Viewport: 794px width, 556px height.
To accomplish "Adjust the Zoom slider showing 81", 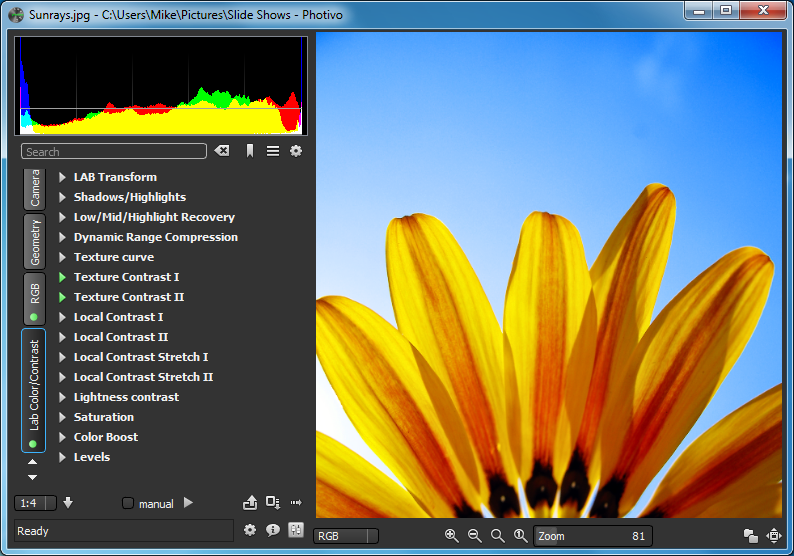I will [592, 536].
